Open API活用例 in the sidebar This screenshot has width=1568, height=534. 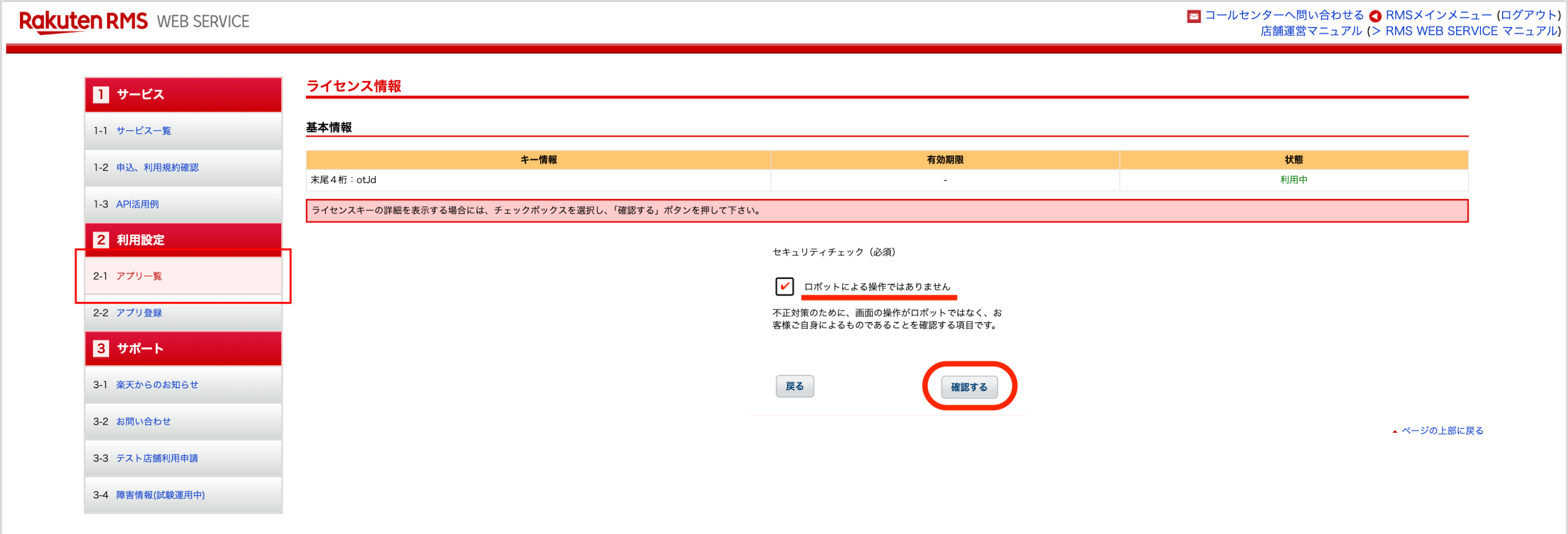click(x=137, y=204)
